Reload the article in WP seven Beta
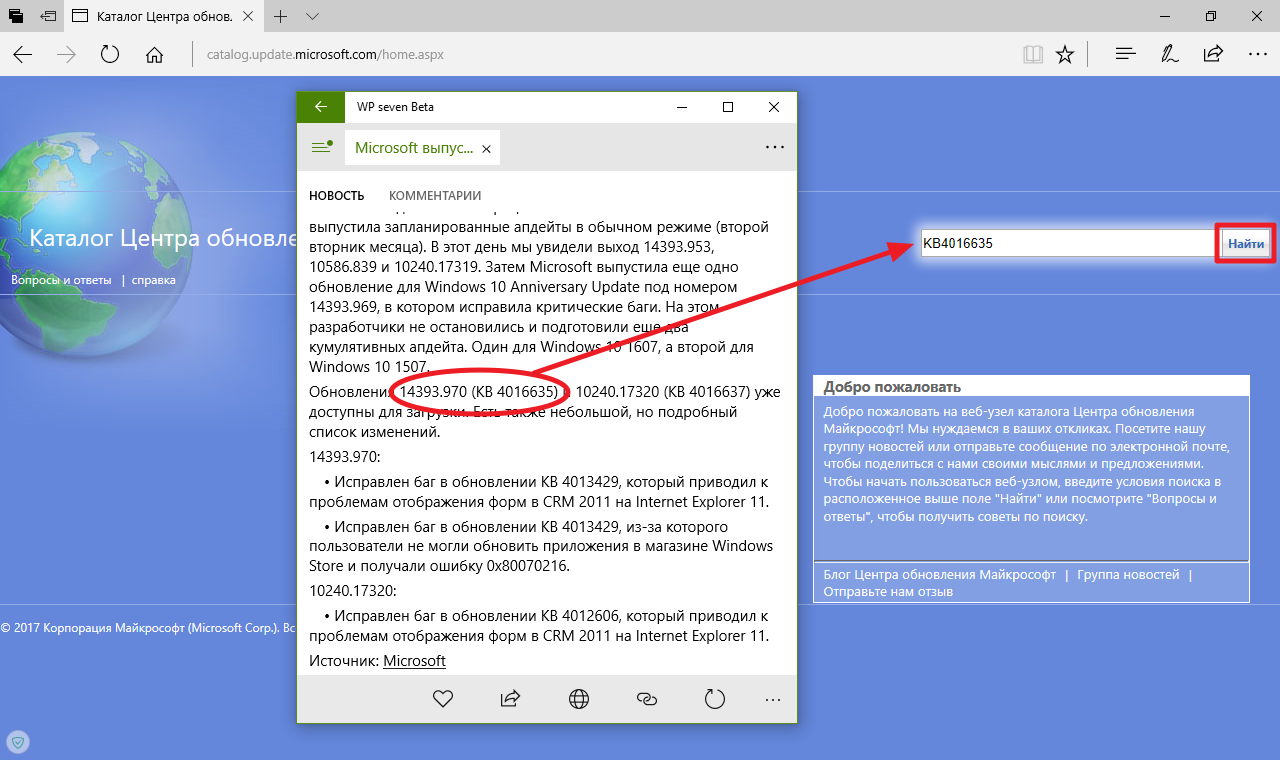Image resolution: width=1280 pixels, height=760 pixels. pyautogui.click(x=714, y=698)
